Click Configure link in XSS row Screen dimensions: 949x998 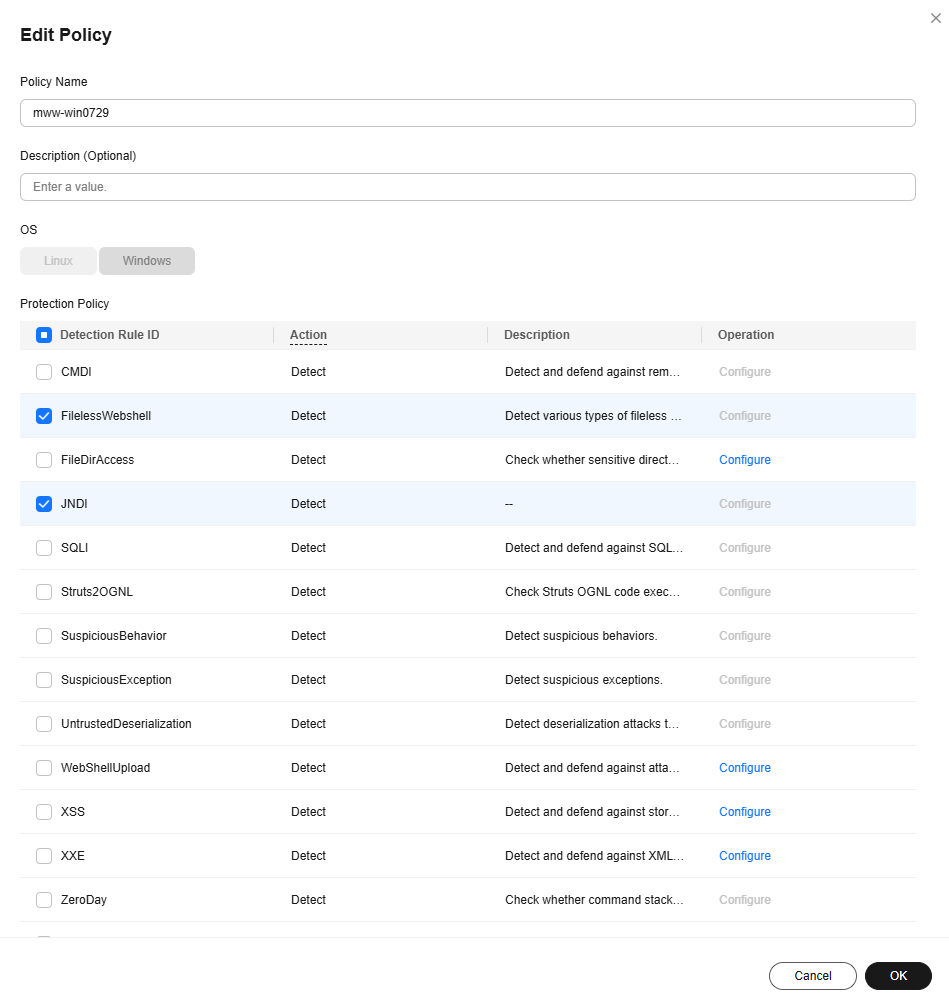point(745,812)
